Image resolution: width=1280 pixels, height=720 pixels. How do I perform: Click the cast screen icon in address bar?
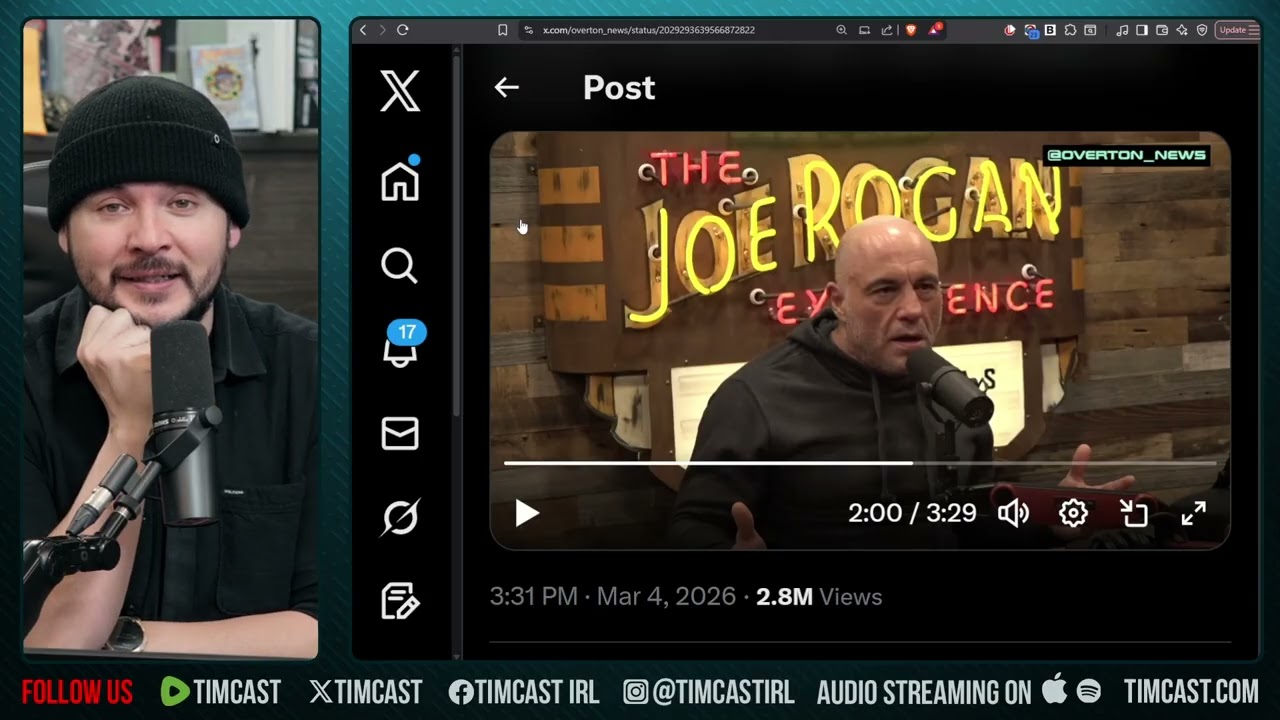(x=864, y=30)
